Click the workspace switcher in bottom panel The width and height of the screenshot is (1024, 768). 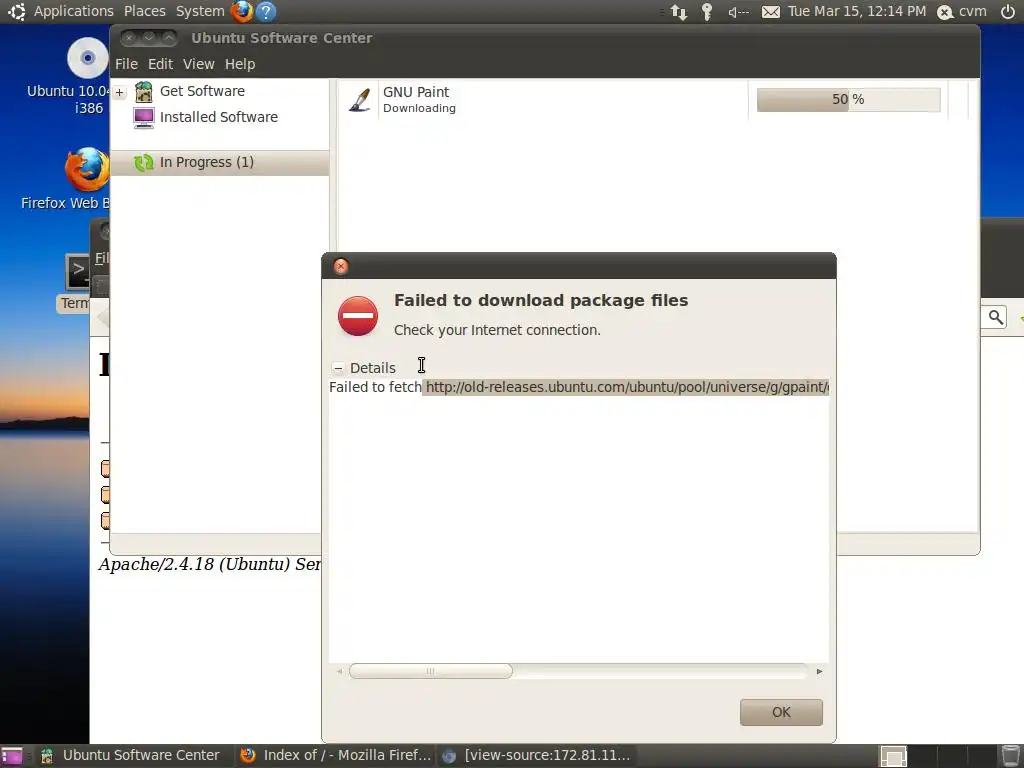click(x=893, y=756)
